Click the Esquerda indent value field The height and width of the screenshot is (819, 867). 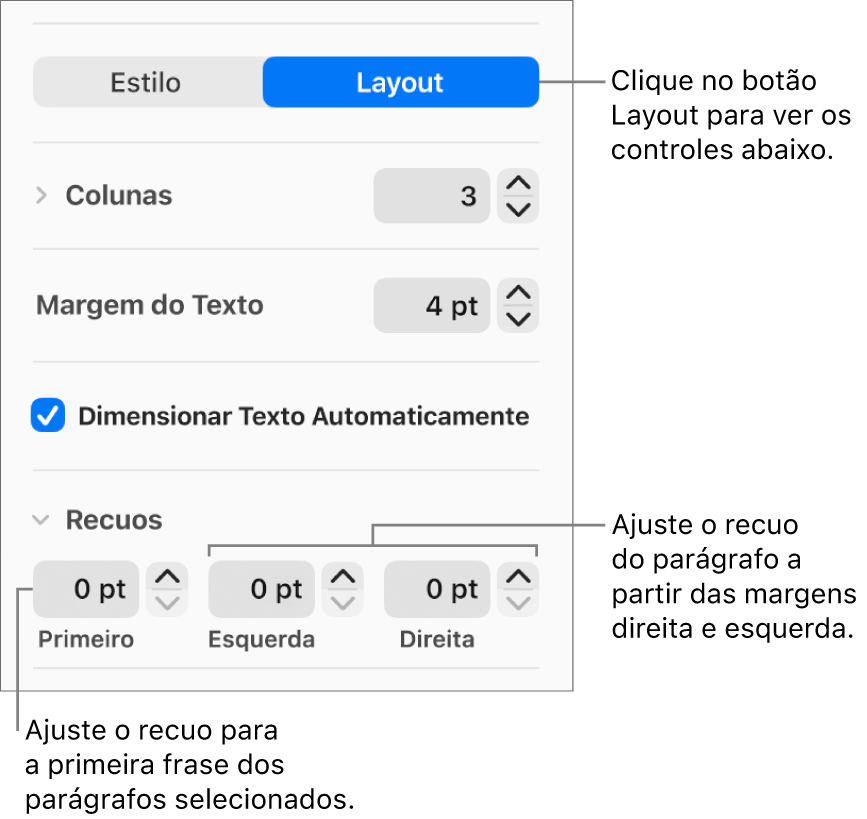tap(262, 590)
